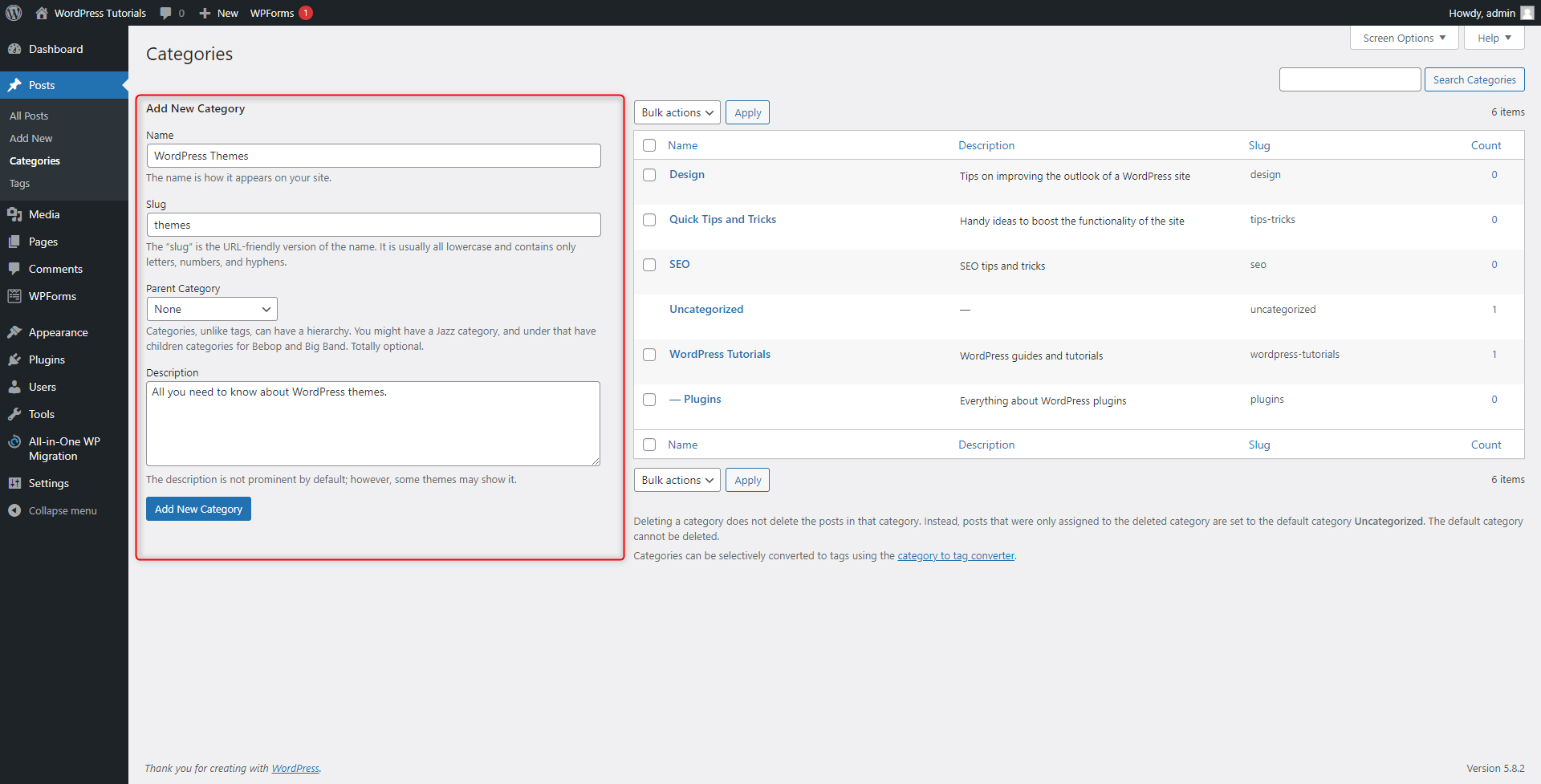Expand the Screen Options panel
The height and width of the screenshot is (784, 1541).
coord(1405,38)
